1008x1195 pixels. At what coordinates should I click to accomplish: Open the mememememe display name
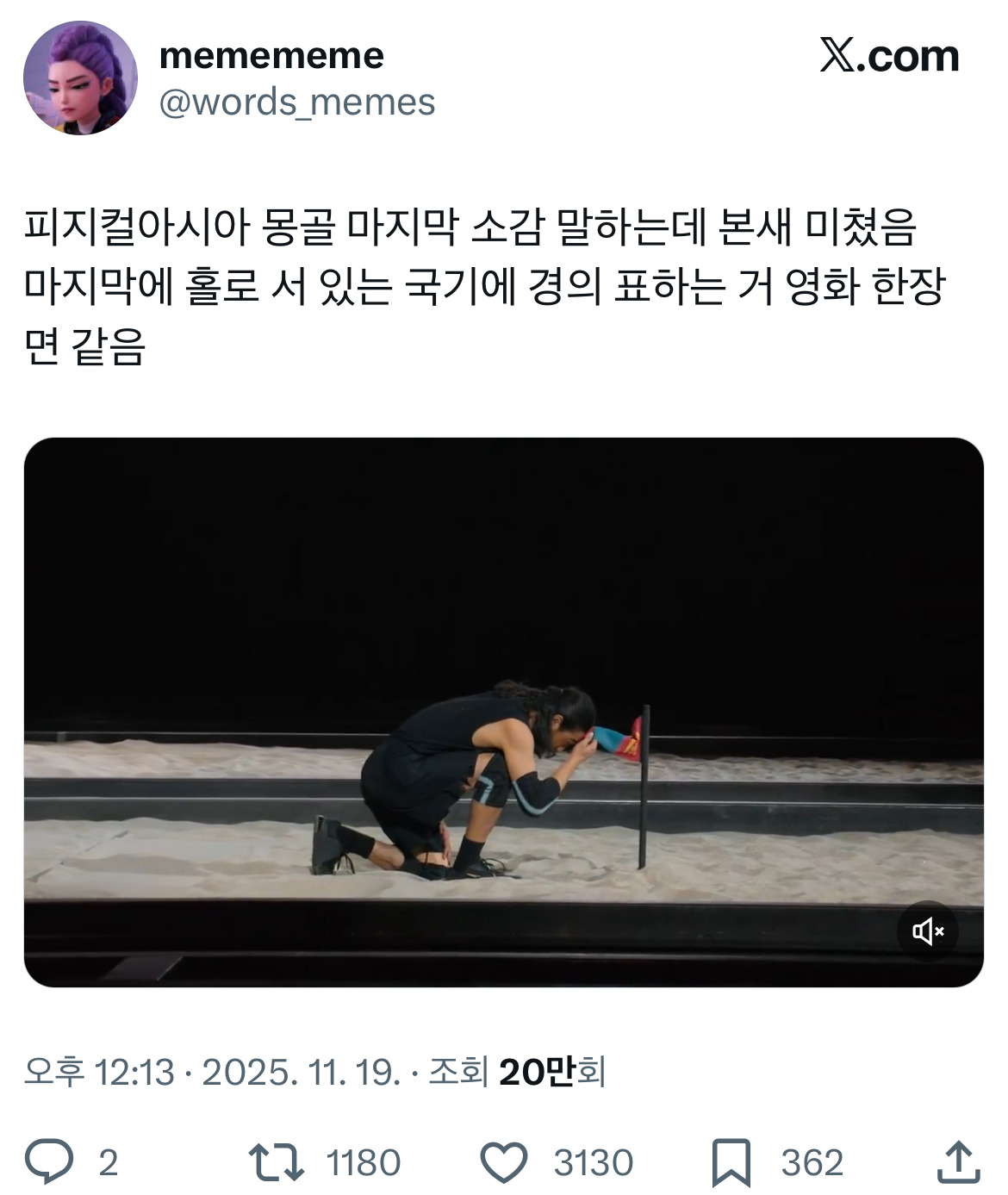[271, 55]
